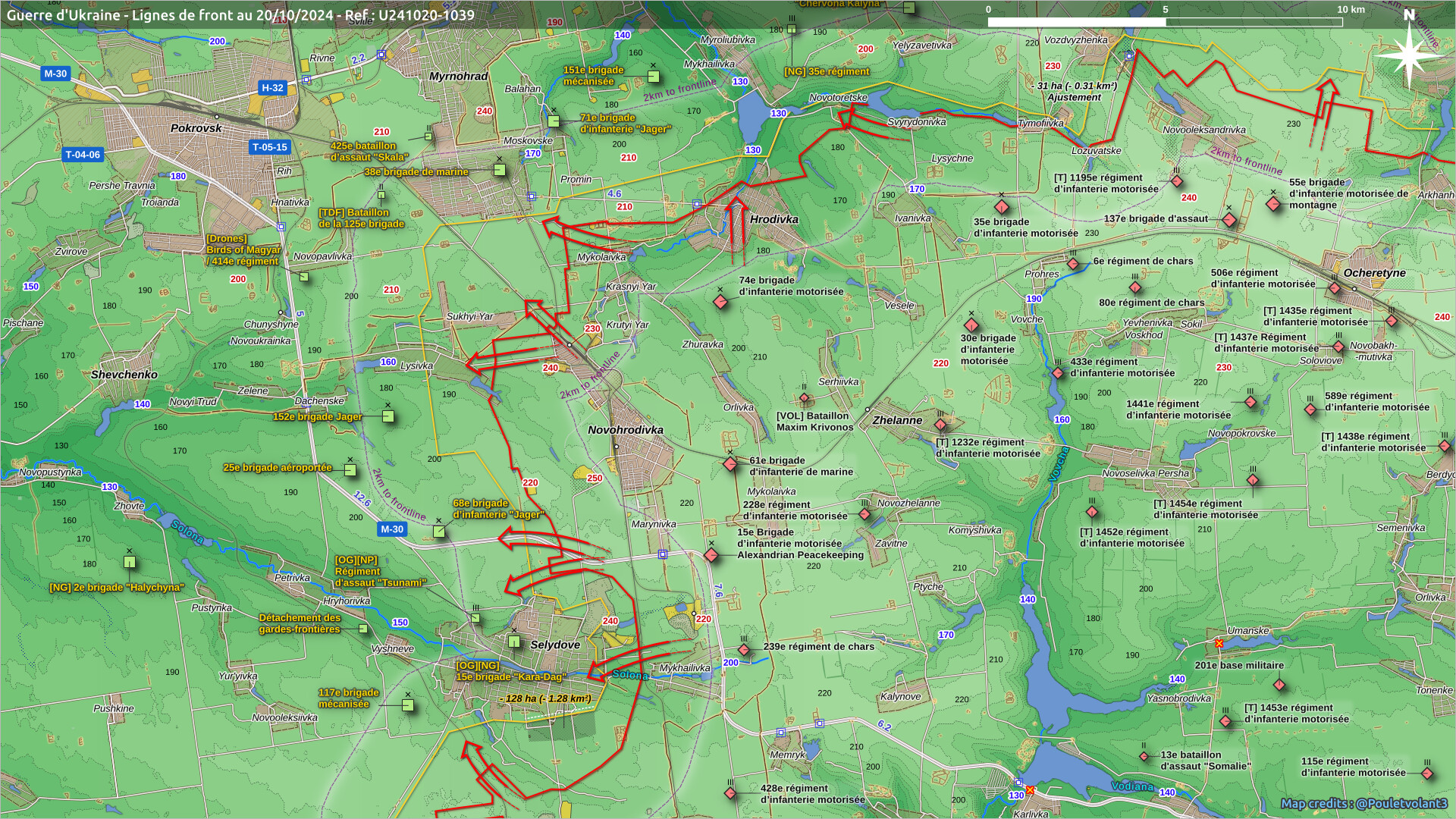Click the Novohrodivka town label
This screenshot has width=1456, height=819.
coord(625,430)
